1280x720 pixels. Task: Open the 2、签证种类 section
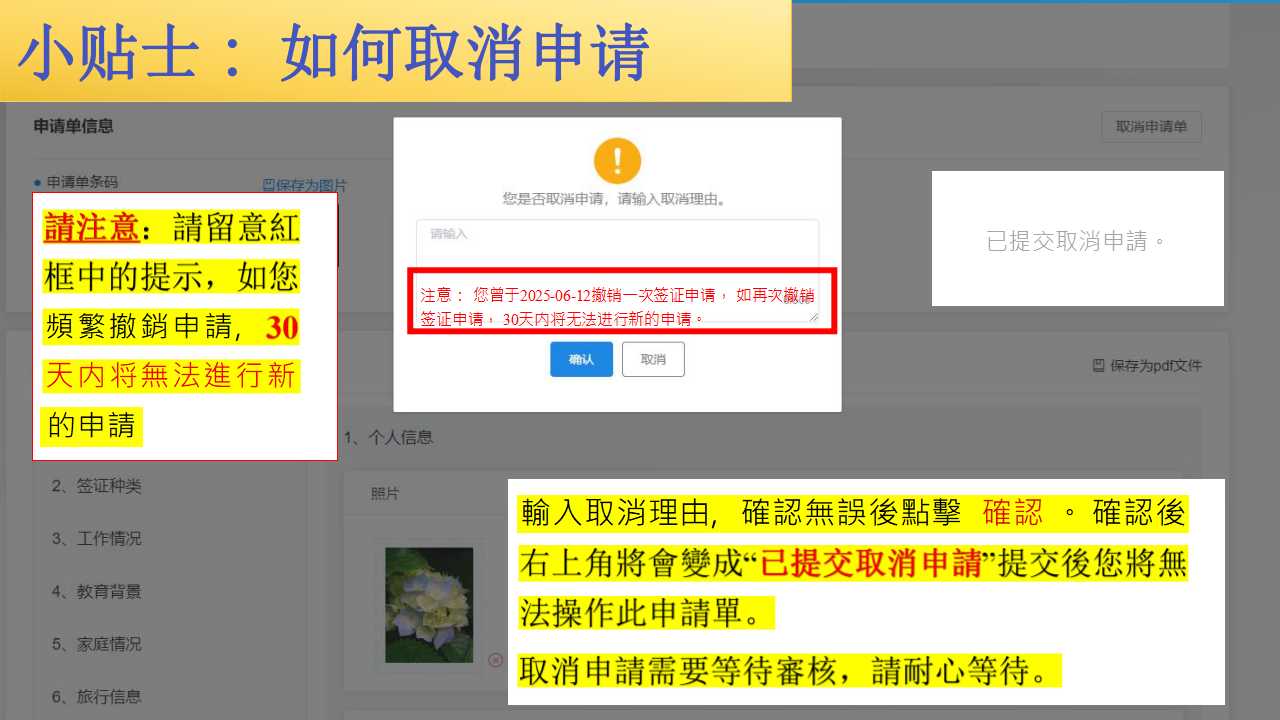pos(97,486)
